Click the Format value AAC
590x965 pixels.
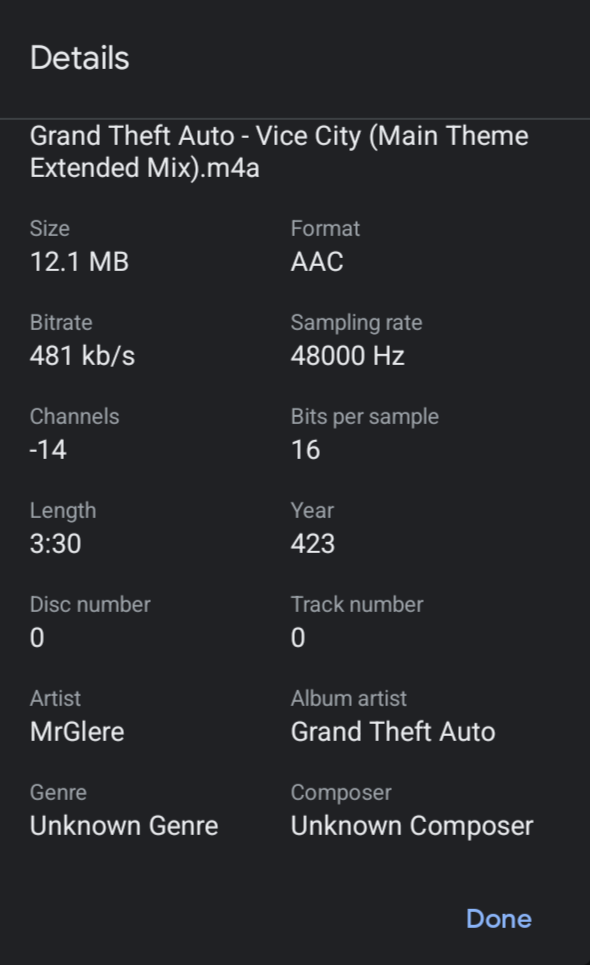point(318,261)
